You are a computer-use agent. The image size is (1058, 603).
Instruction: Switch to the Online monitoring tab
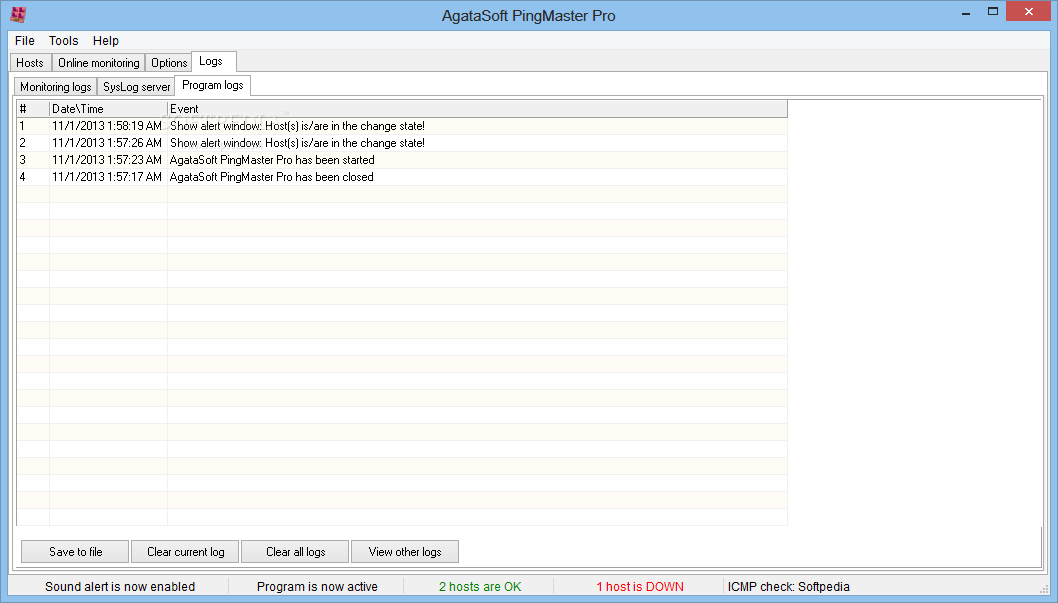coord(99,63)
